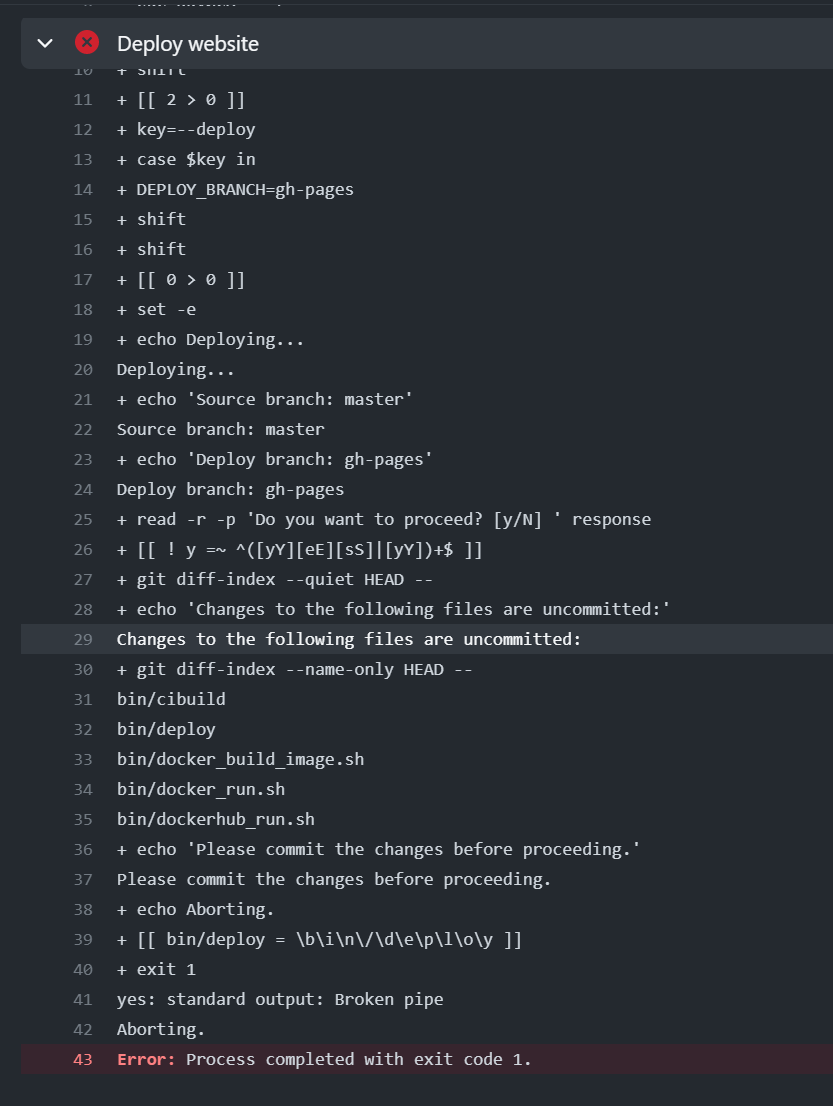
Task: Click the red failure icon beside Deploy website
Action: point(85,43)
